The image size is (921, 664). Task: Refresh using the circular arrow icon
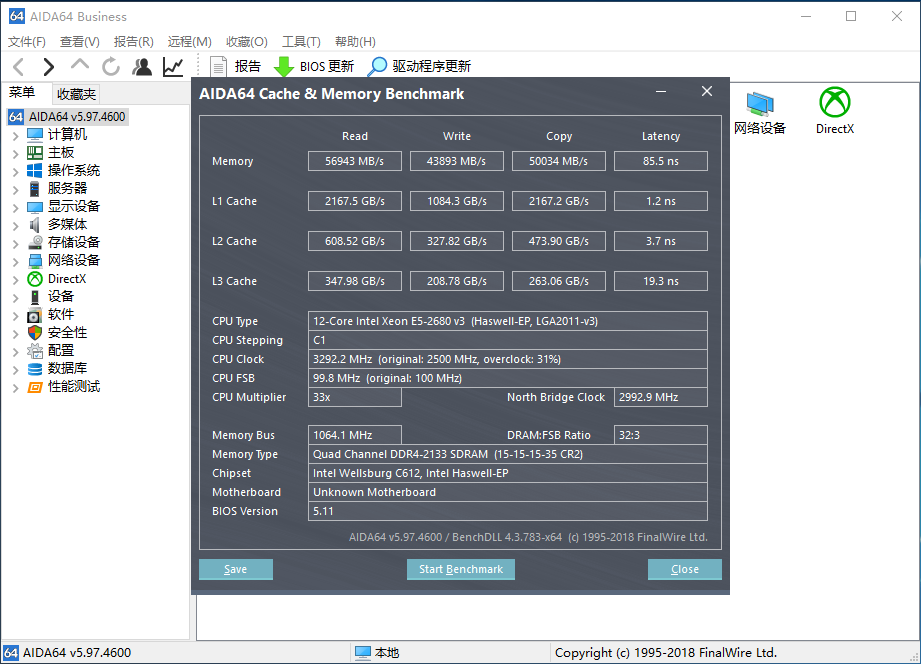[x=110, y=66]
